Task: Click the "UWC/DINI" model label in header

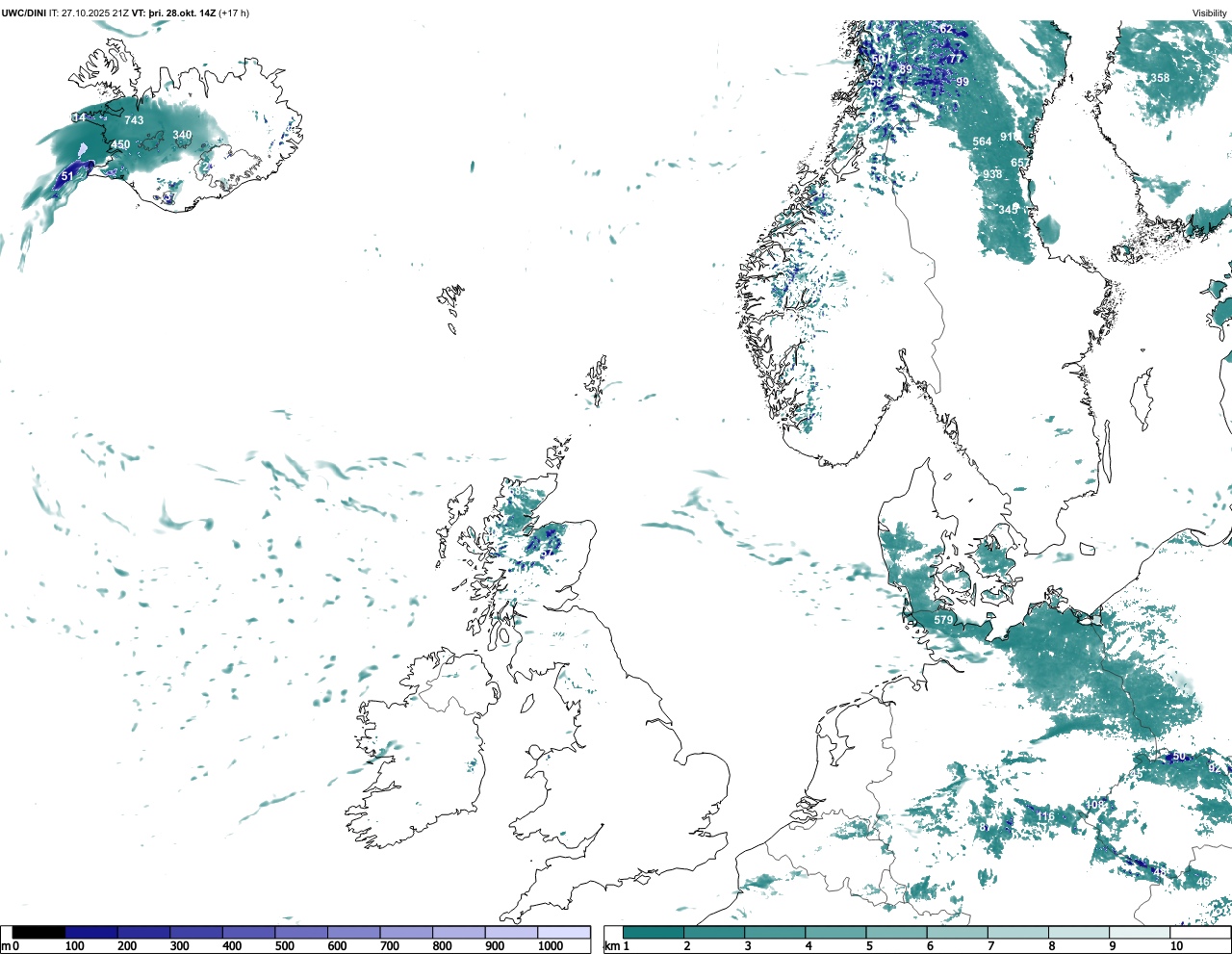Action: coord(23,13)
